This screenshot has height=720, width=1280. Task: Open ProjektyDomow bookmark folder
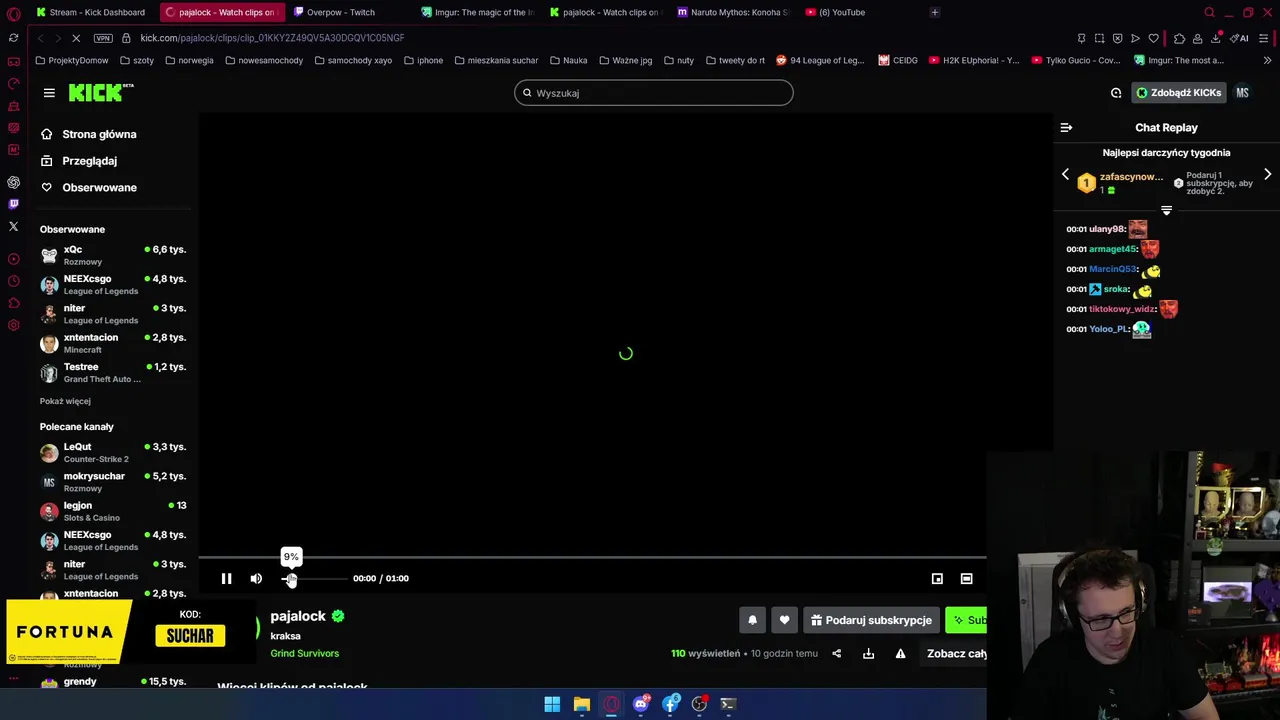tap(71, 60)
